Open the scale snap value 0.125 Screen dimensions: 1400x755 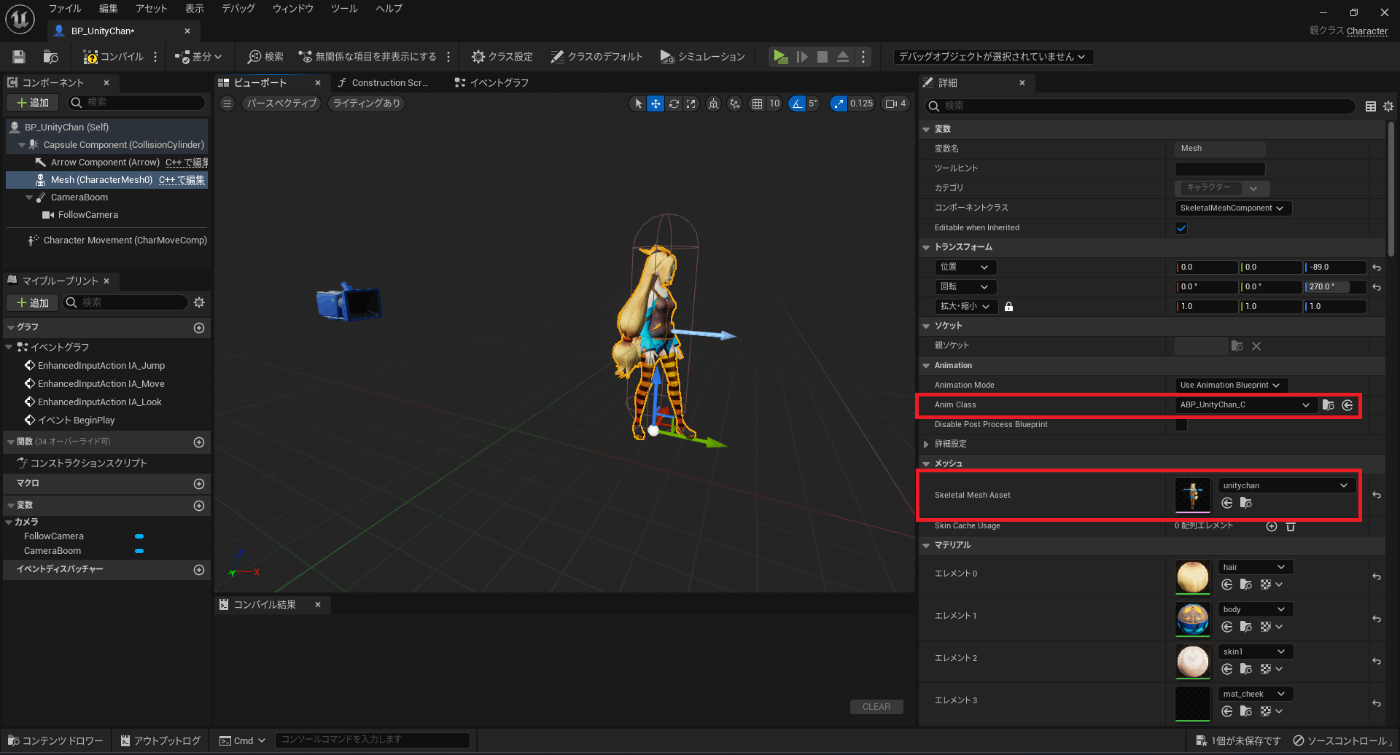[x=861, y=103]
